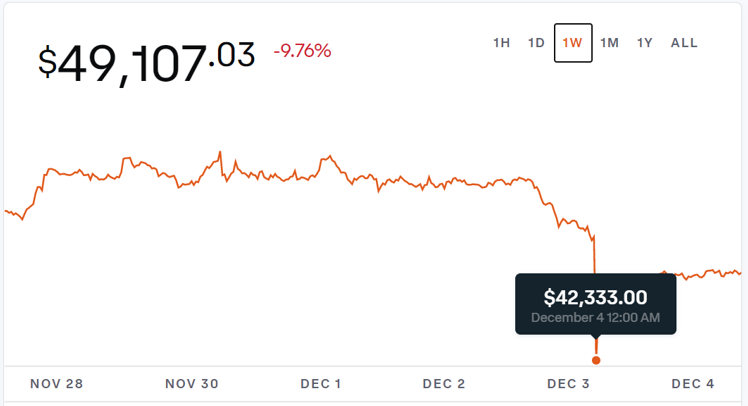Screen dimensions: 748x406
Task: Click the selected 1W range tab
Action: (x=573, y=43)
